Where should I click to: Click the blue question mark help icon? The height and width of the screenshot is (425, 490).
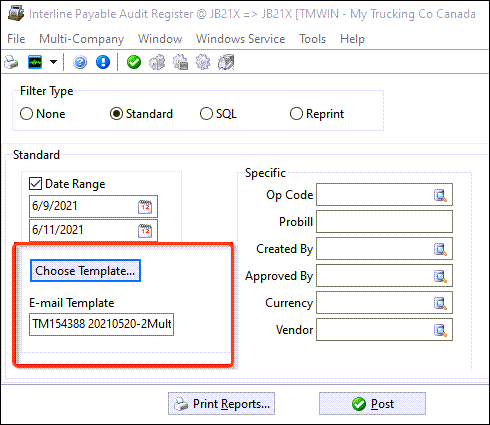(x=80, y=62)
